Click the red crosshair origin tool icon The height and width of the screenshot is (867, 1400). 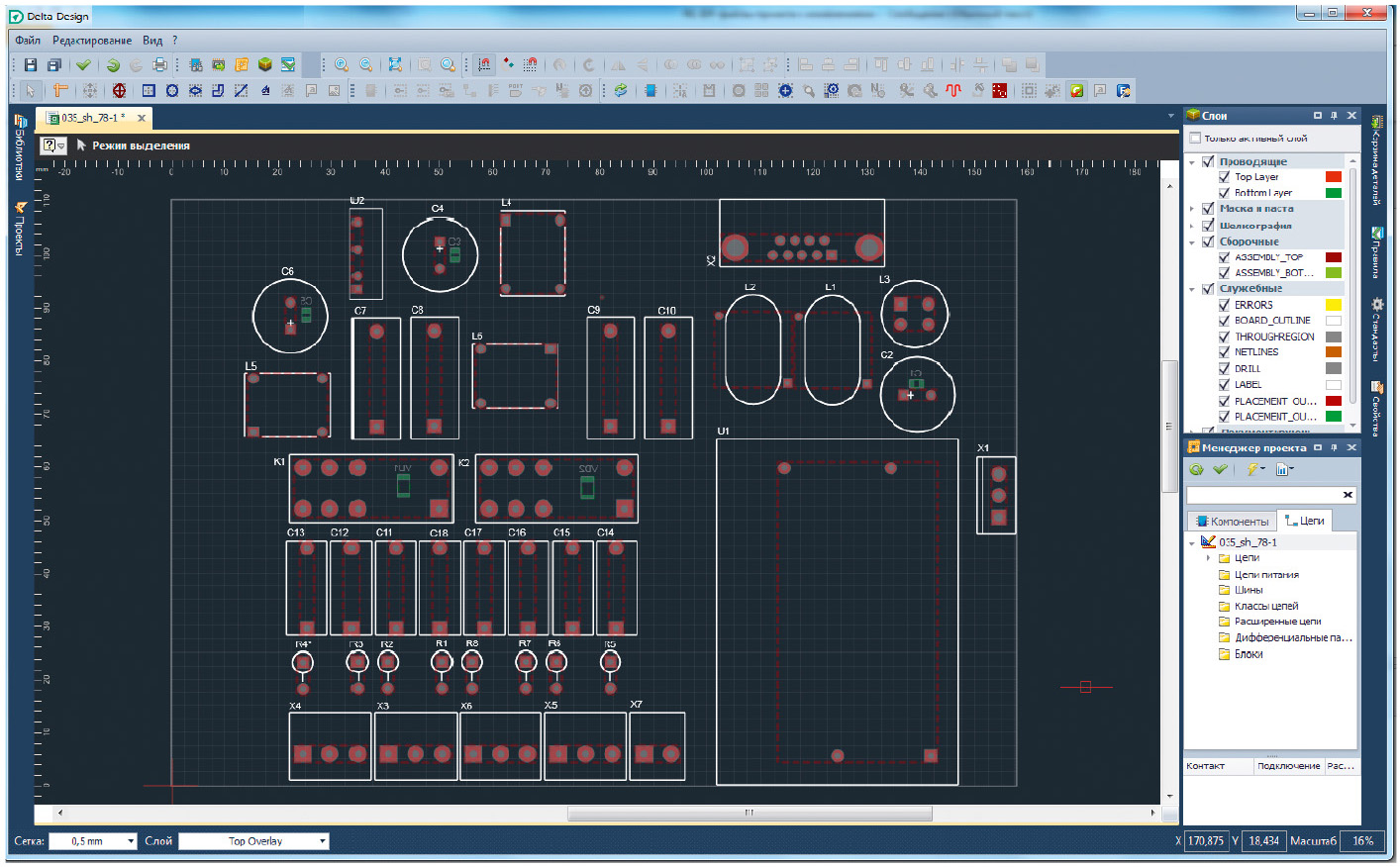[x=119, y=91]
